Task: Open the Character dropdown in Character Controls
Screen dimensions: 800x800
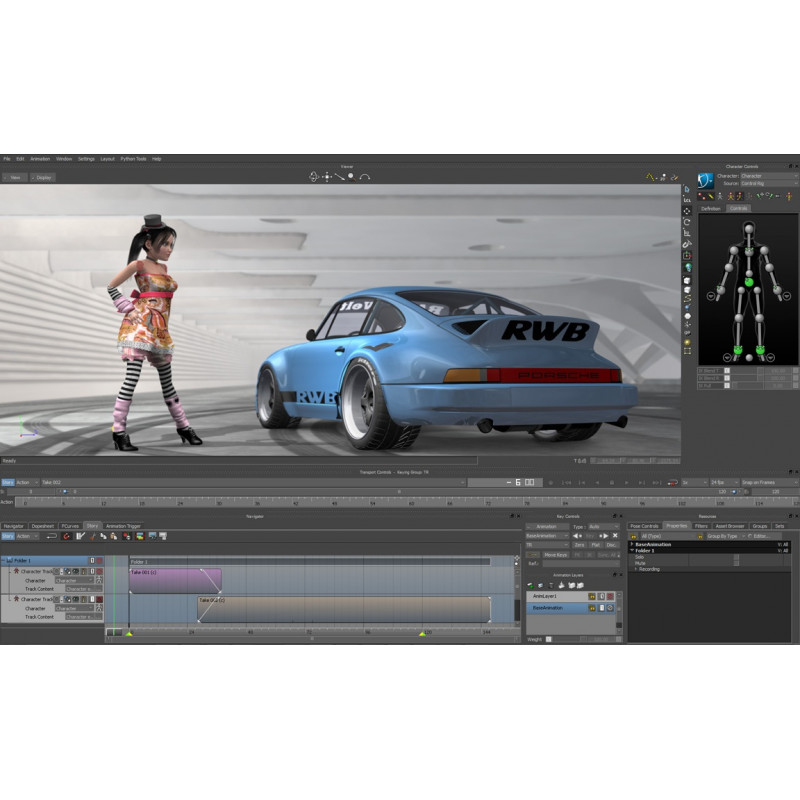Action: point(770,176)
